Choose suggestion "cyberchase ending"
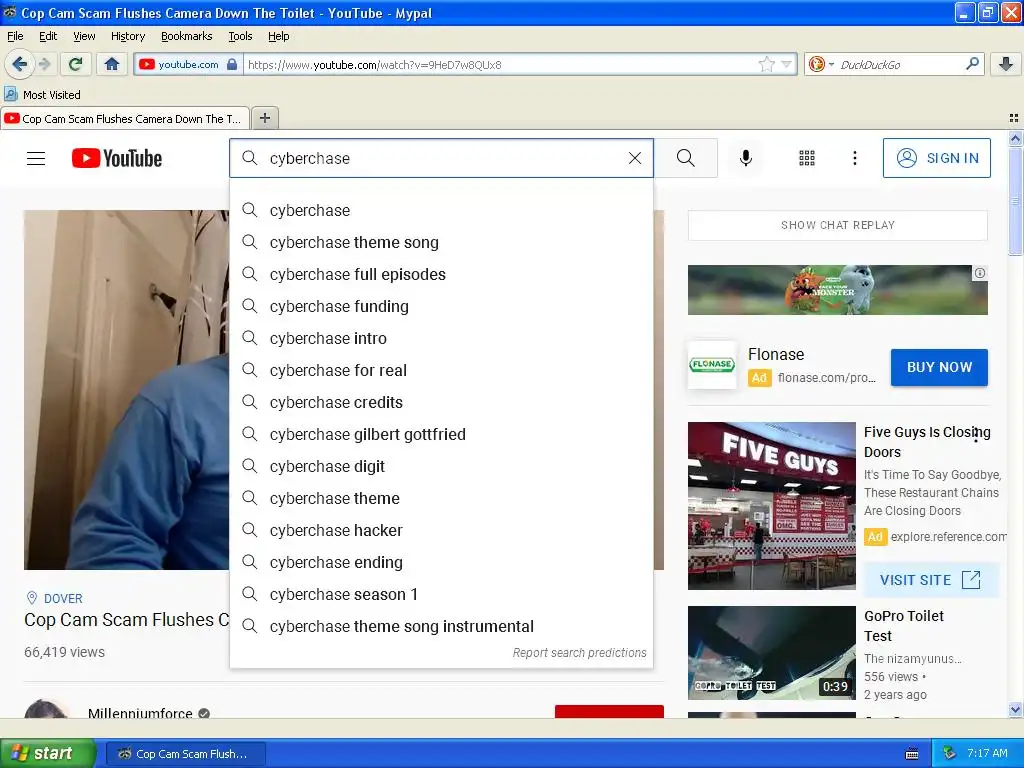This screenshot has height=768, width=1024. click(x=441, y=562)
